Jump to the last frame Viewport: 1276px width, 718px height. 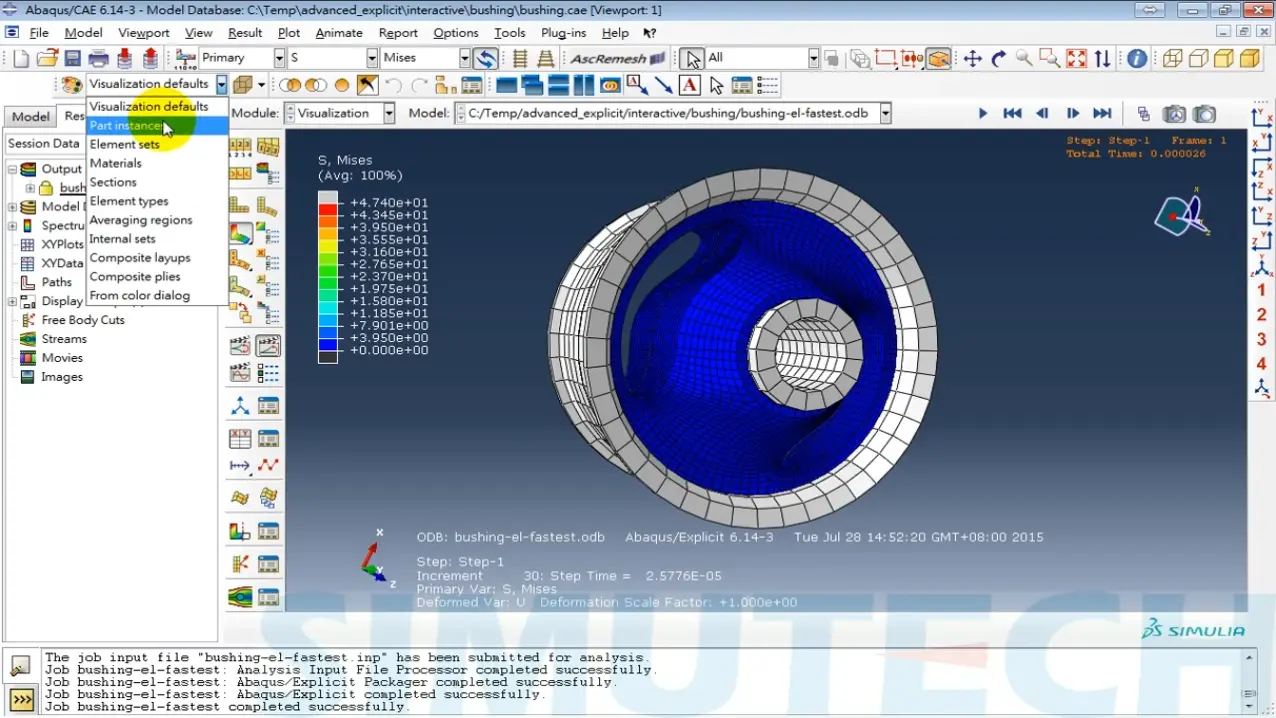pos(1102,114)
